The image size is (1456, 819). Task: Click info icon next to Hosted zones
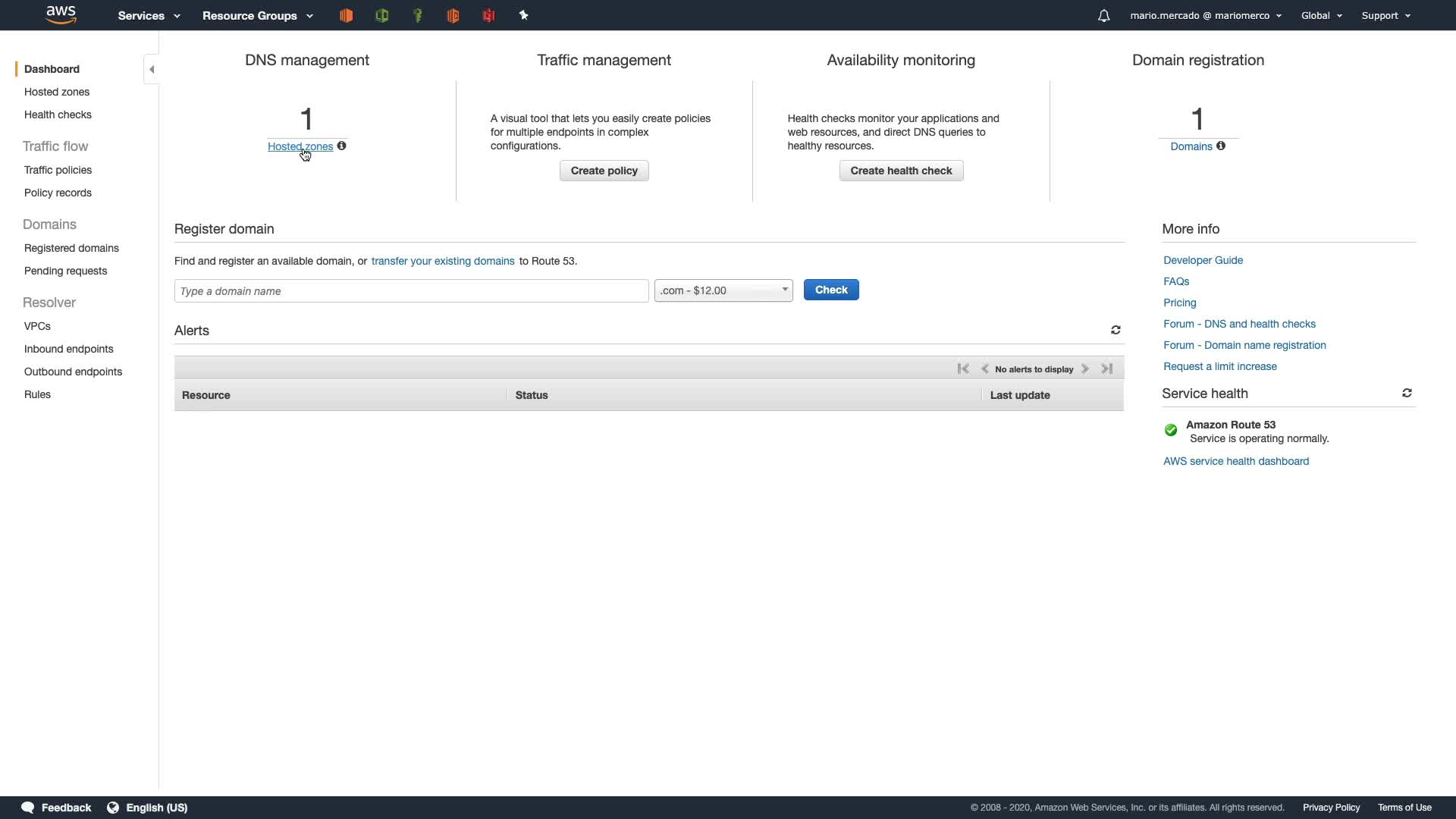pos(342,146)
